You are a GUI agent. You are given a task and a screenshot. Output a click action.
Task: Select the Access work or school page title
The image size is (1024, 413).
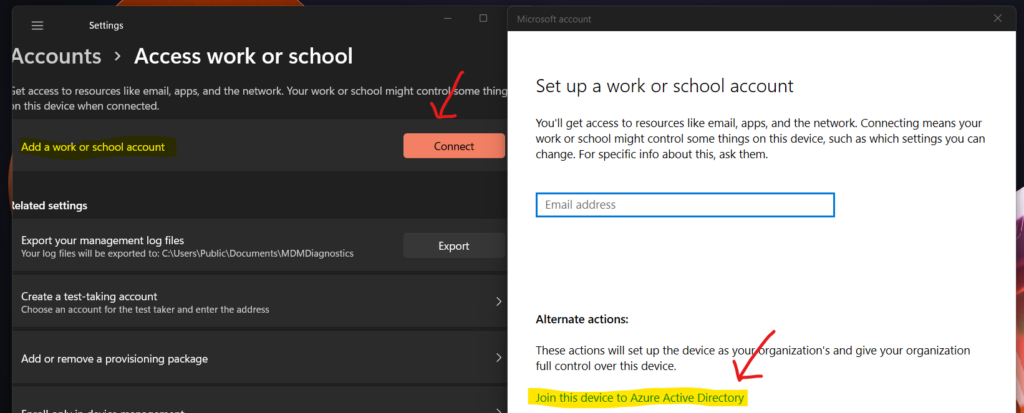[x=243, y=57]
